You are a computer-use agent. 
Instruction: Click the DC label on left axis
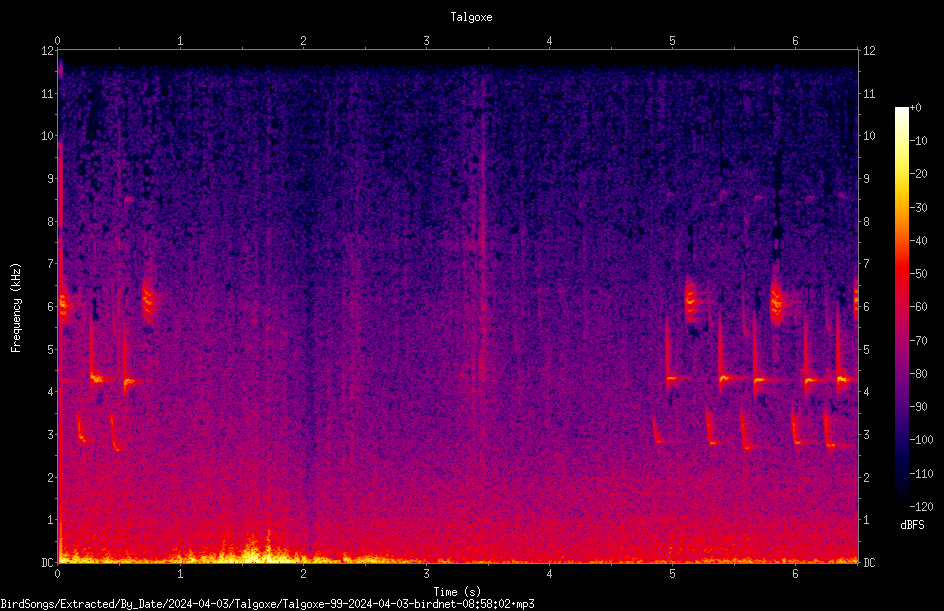(47, 562)
